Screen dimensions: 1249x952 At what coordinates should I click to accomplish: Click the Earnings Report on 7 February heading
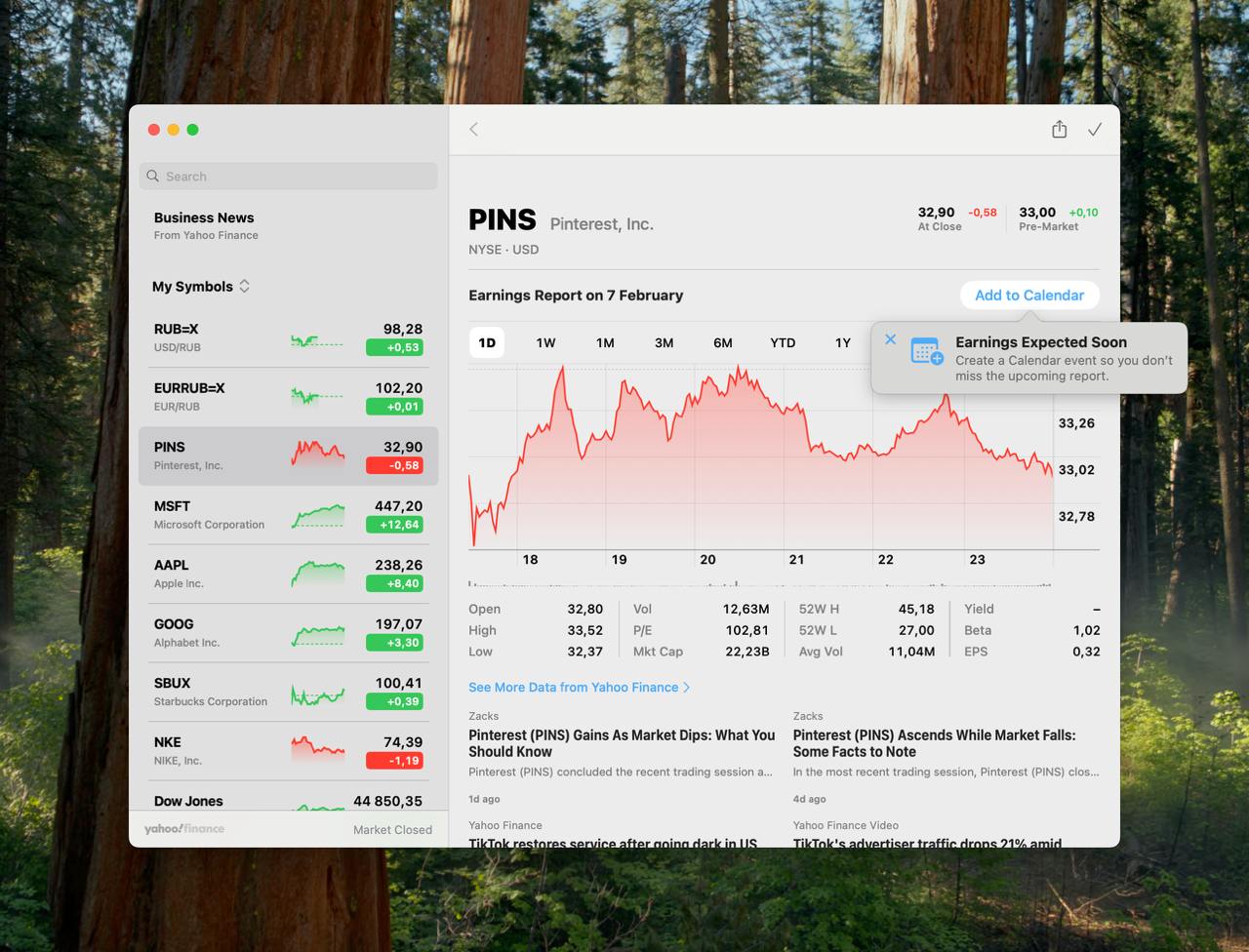576,296
